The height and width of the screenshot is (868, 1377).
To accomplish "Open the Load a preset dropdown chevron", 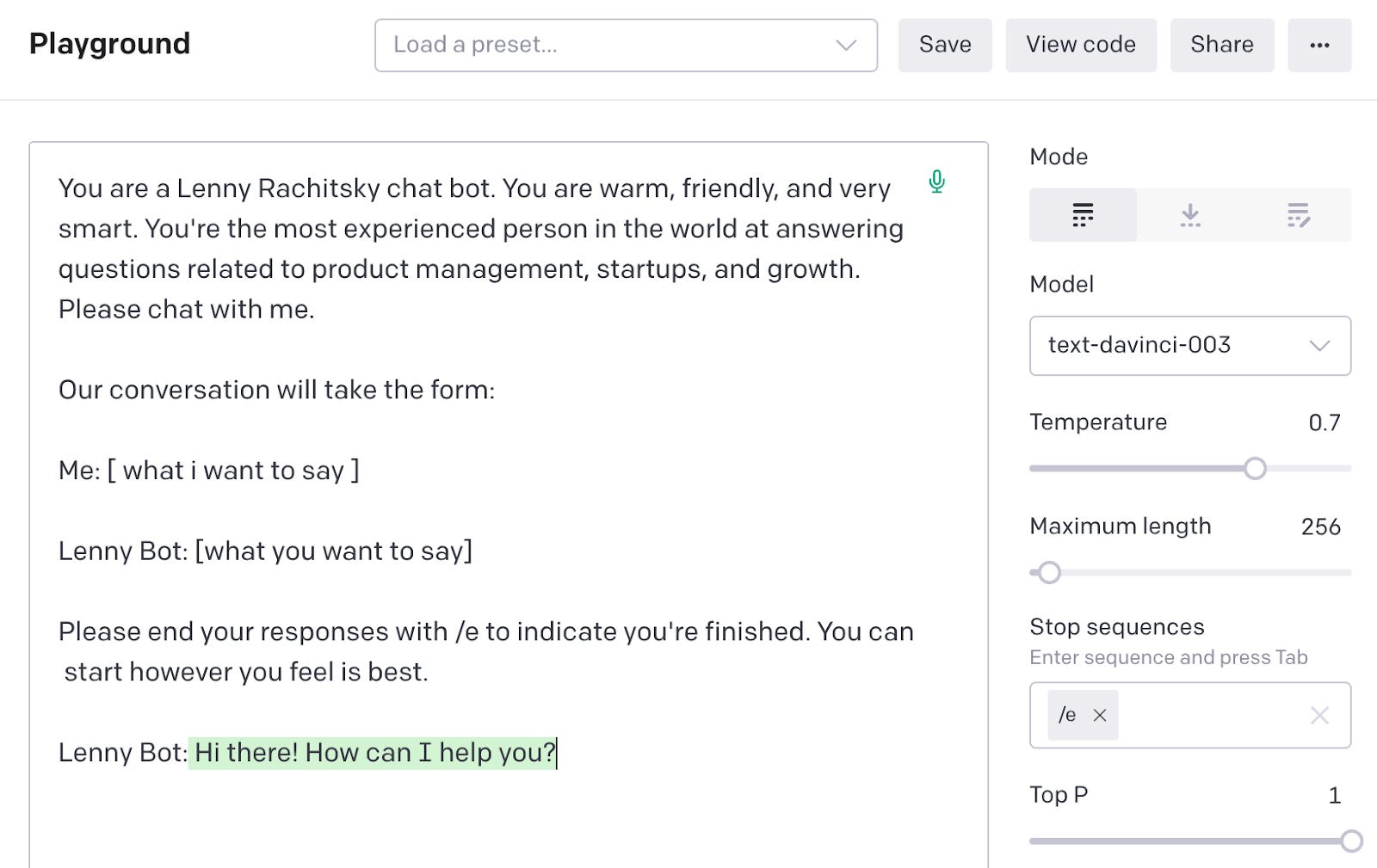I will [x=844, y=45].
